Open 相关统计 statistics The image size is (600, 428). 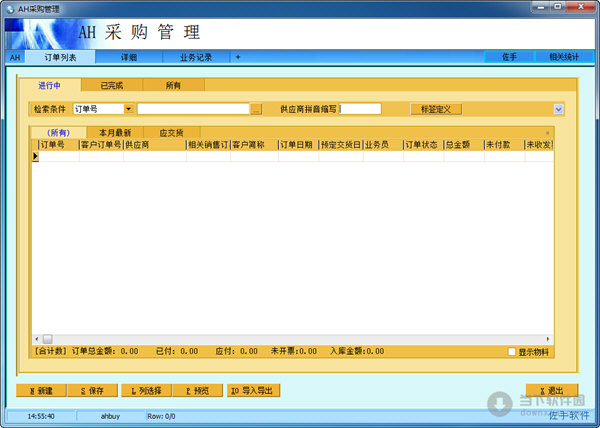click(x=564, y=57)
